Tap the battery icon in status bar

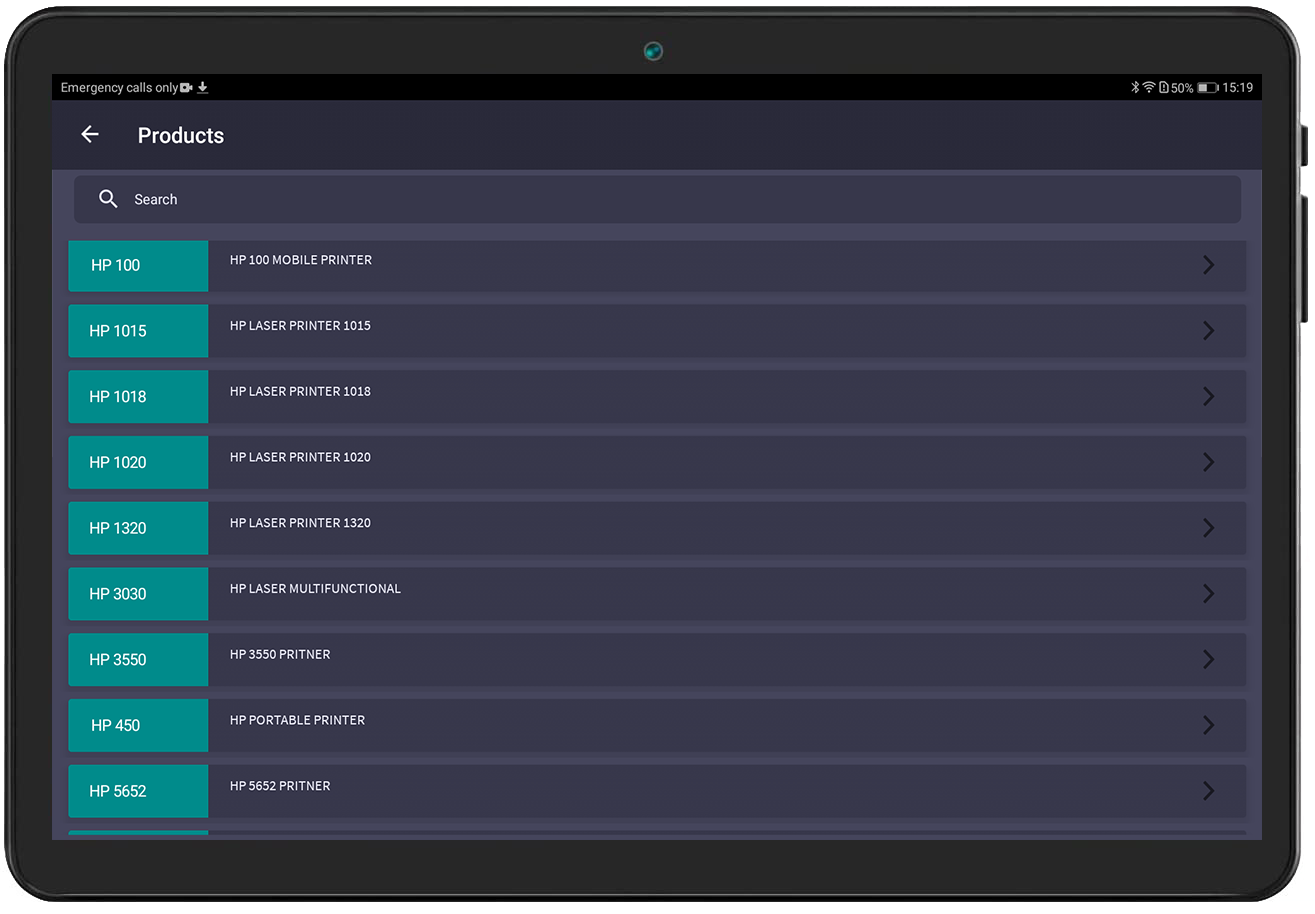(x=1207, y=88)
